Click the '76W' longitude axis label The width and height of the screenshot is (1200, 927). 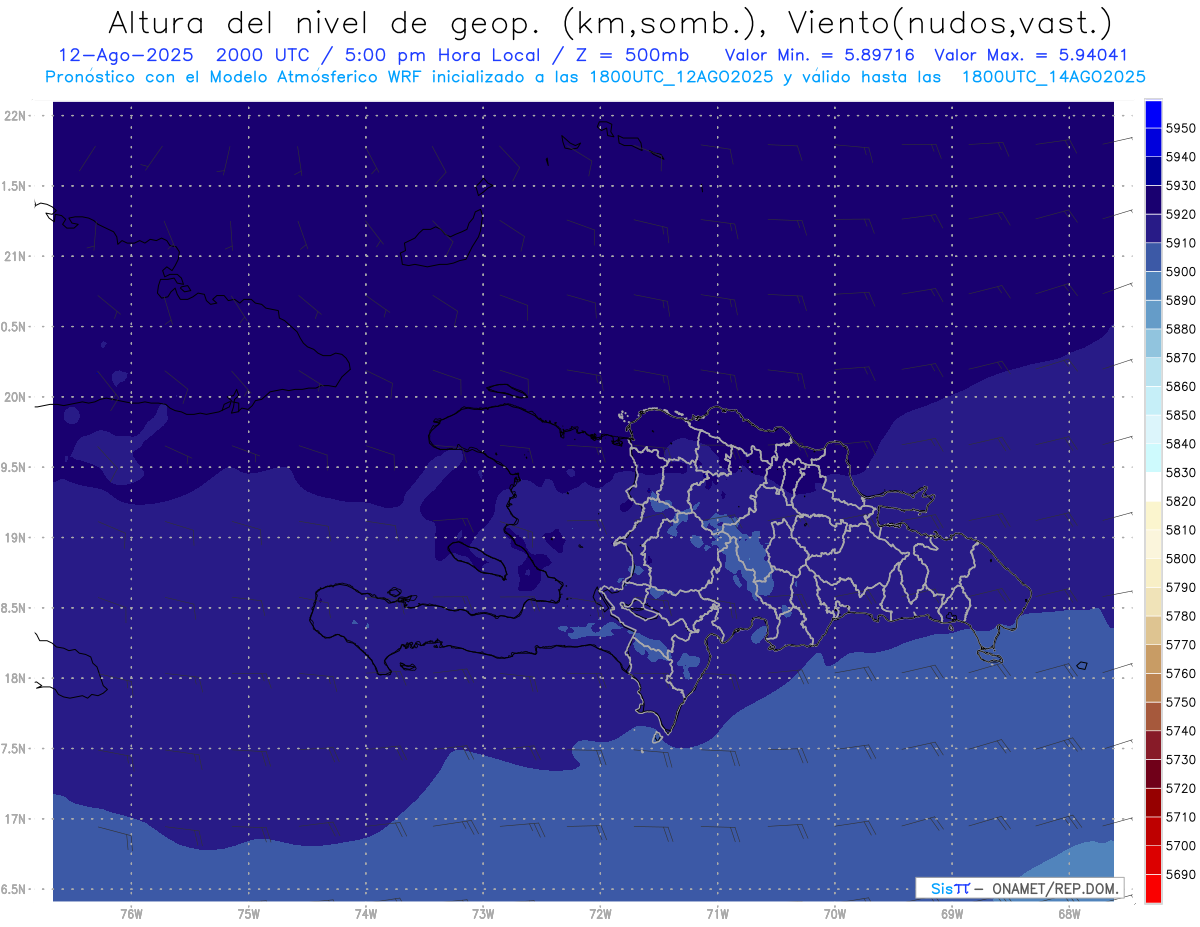click(x=131, y=913)
